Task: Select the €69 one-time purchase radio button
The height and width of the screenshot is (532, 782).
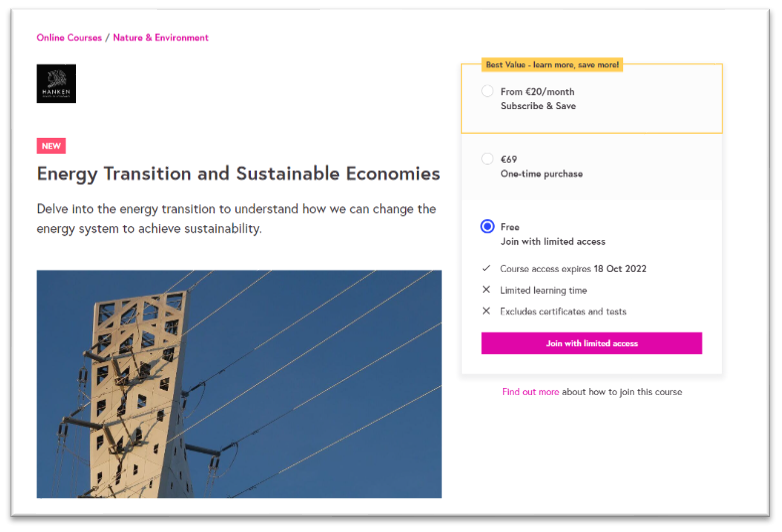Action: pos(487,159)
